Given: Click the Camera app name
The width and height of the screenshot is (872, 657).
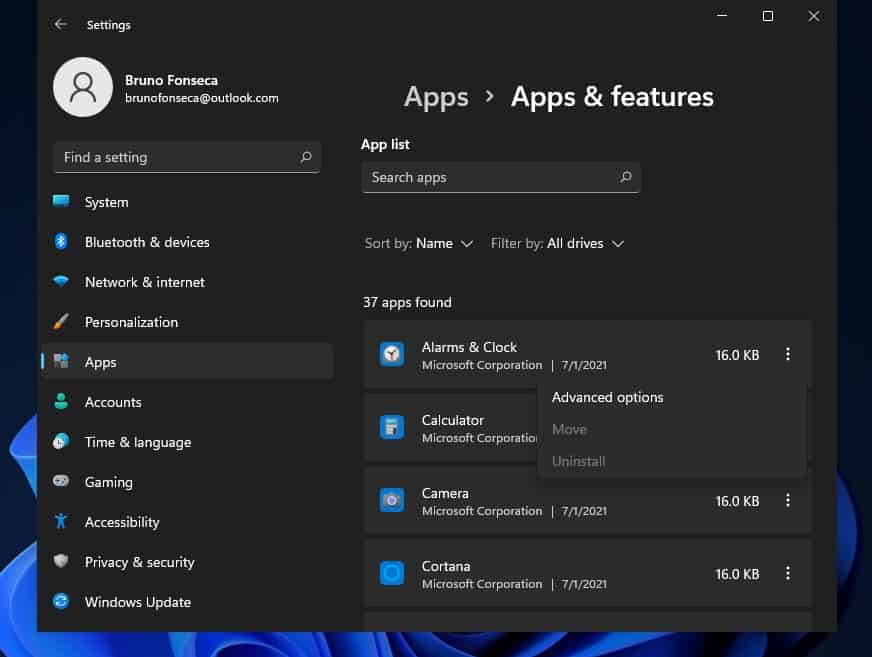Looking at the screenshot, I should tap(445, 493).
